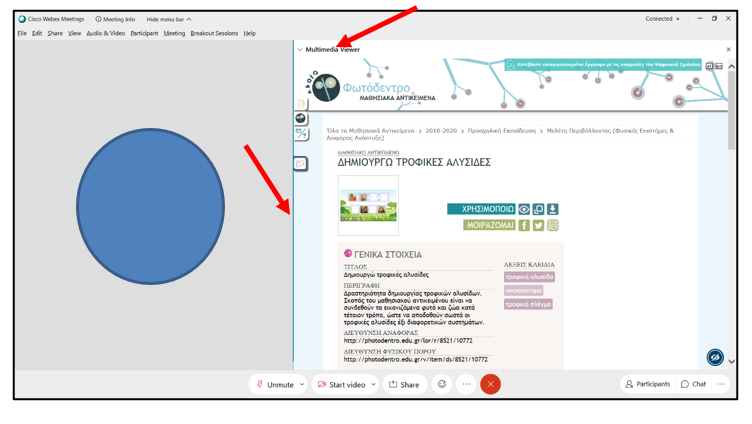Screen dimensions: 752x424
Task: Unmute the microphone
Action: [x=275, y=384]
